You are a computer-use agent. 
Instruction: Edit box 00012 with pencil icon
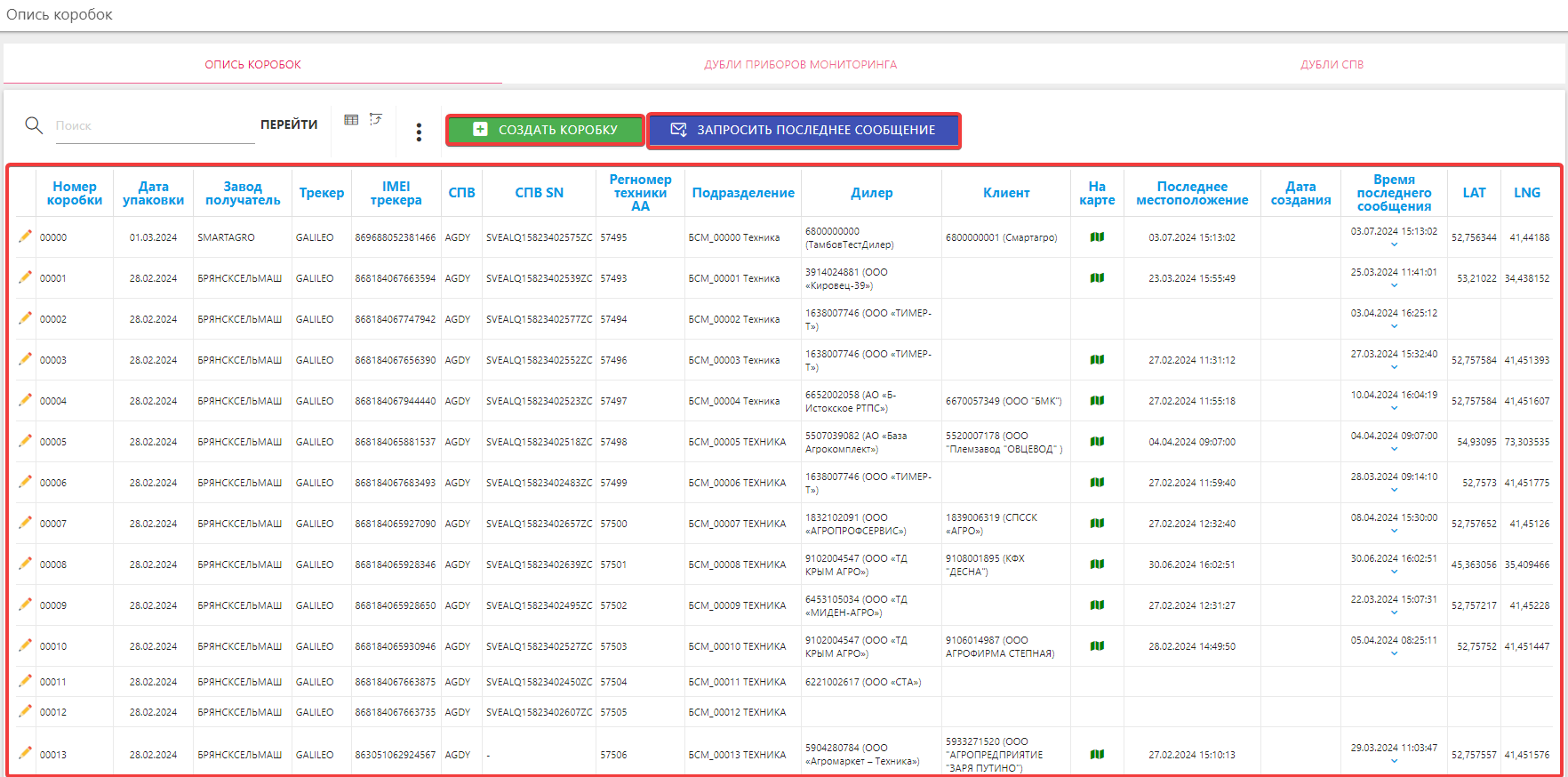25,711
